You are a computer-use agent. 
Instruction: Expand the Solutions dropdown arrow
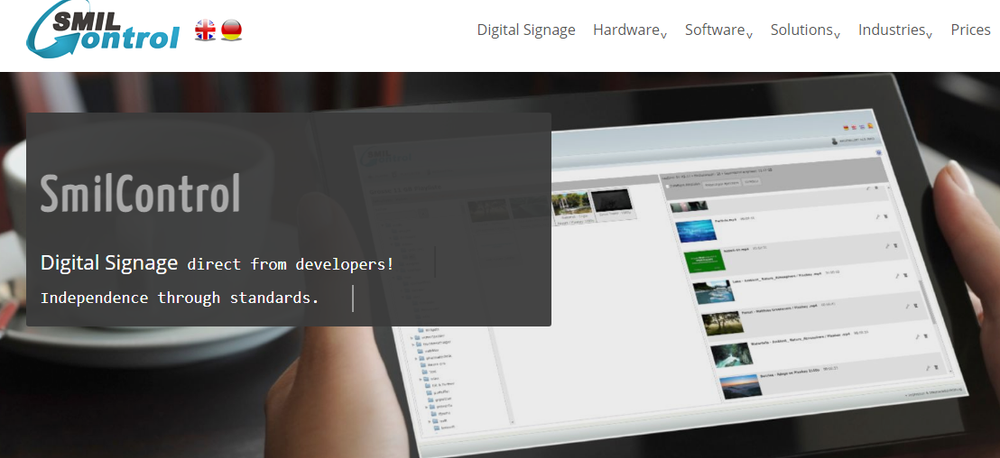(837, 35)
